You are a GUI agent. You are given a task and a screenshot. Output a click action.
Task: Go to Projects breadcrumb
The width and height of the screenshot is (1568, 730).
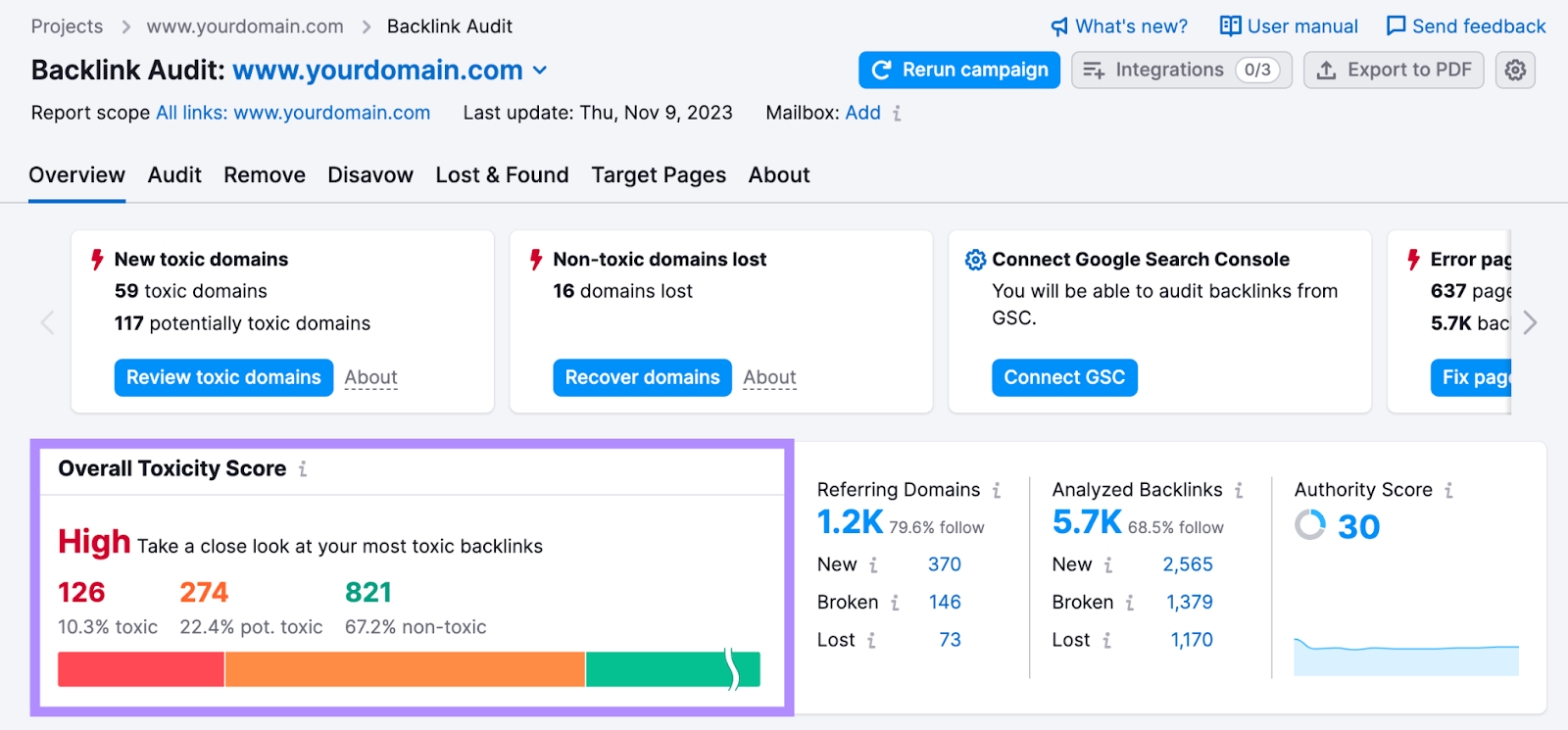click(x=67, y=26)
